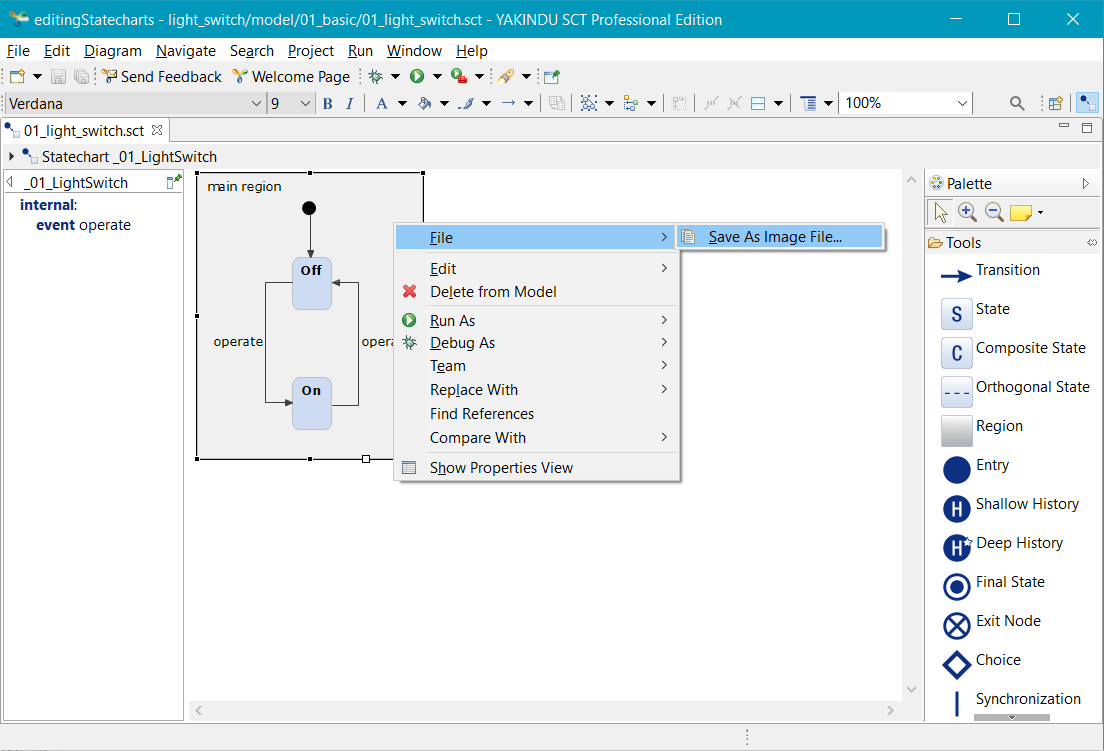1104x751 pixels.
Task: Toggle bold formatting for diagram text
Action: point(326,103)
